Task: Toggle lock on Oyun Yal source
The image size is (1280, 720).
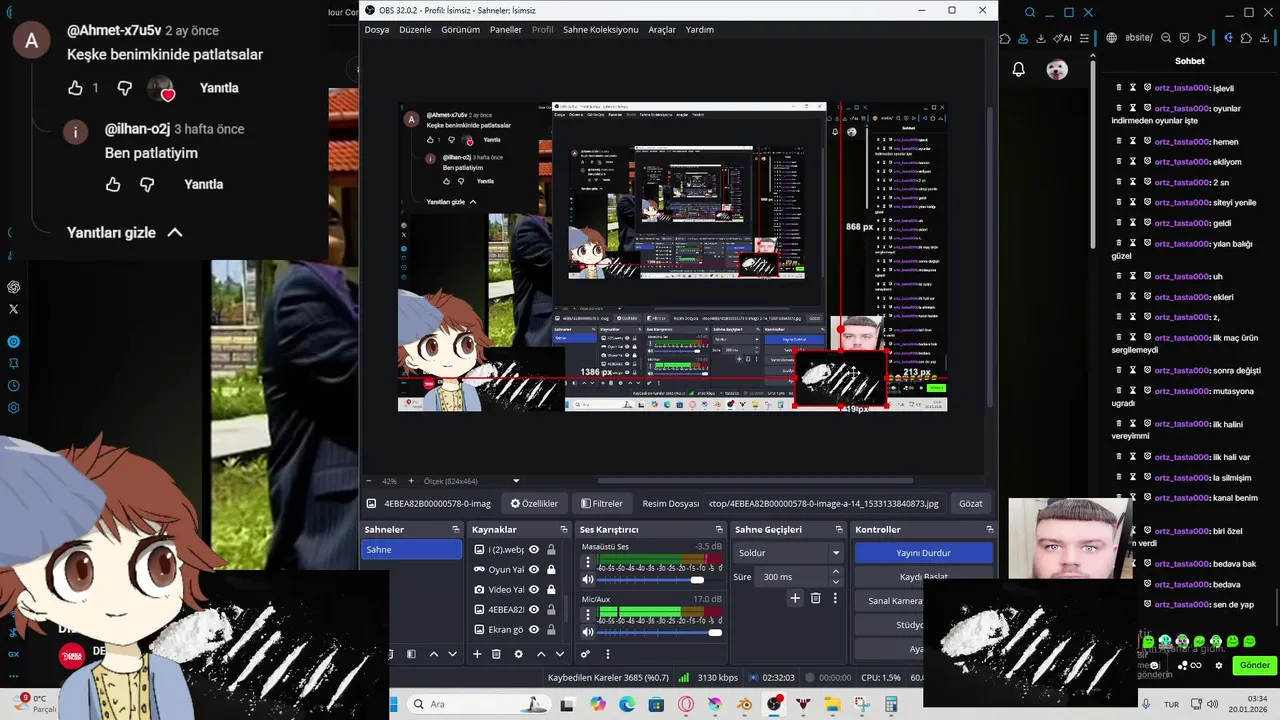Action: point(551,570)
